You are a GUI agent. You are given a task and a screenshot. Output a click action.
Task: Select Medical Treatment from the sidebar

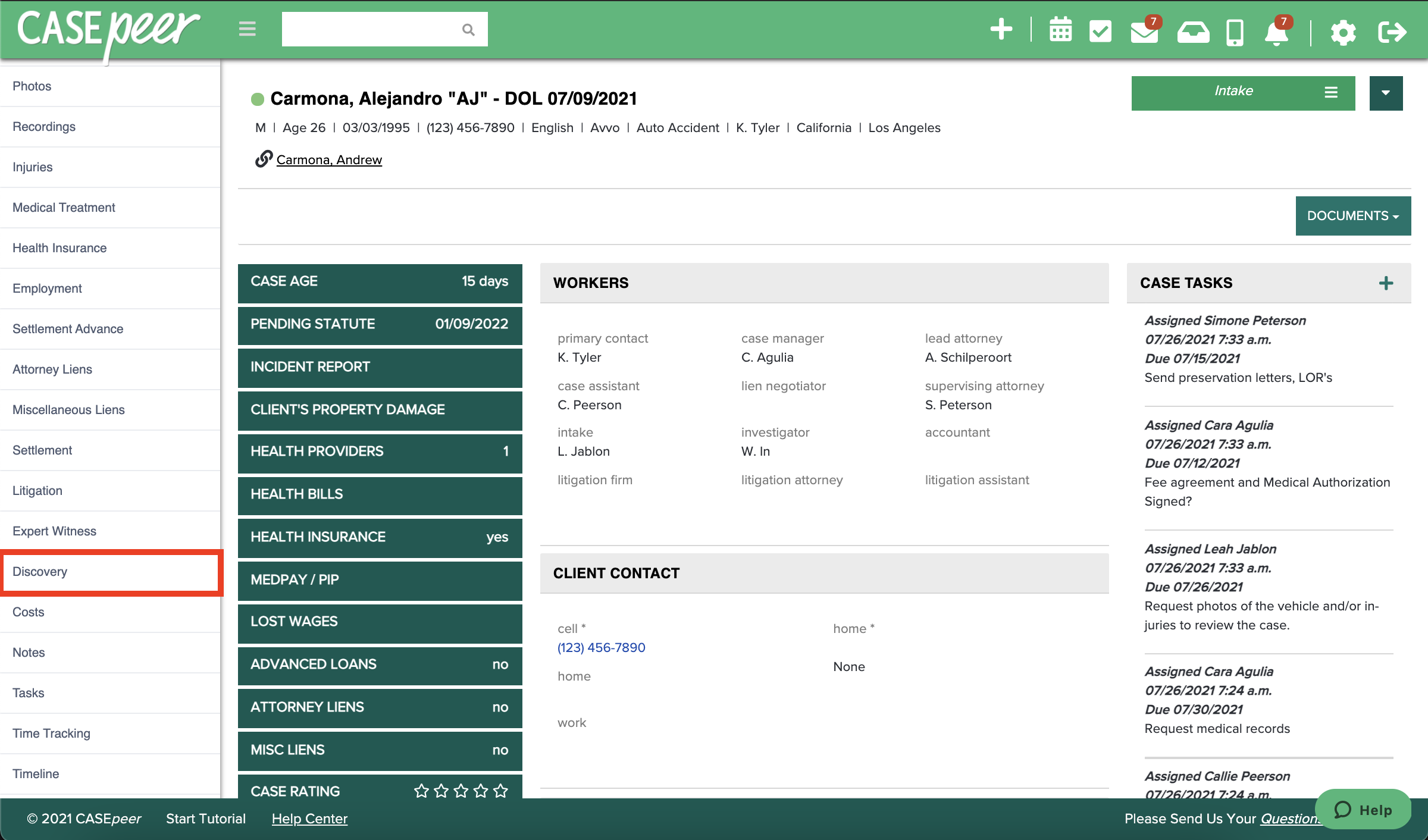tap(64, 207)
